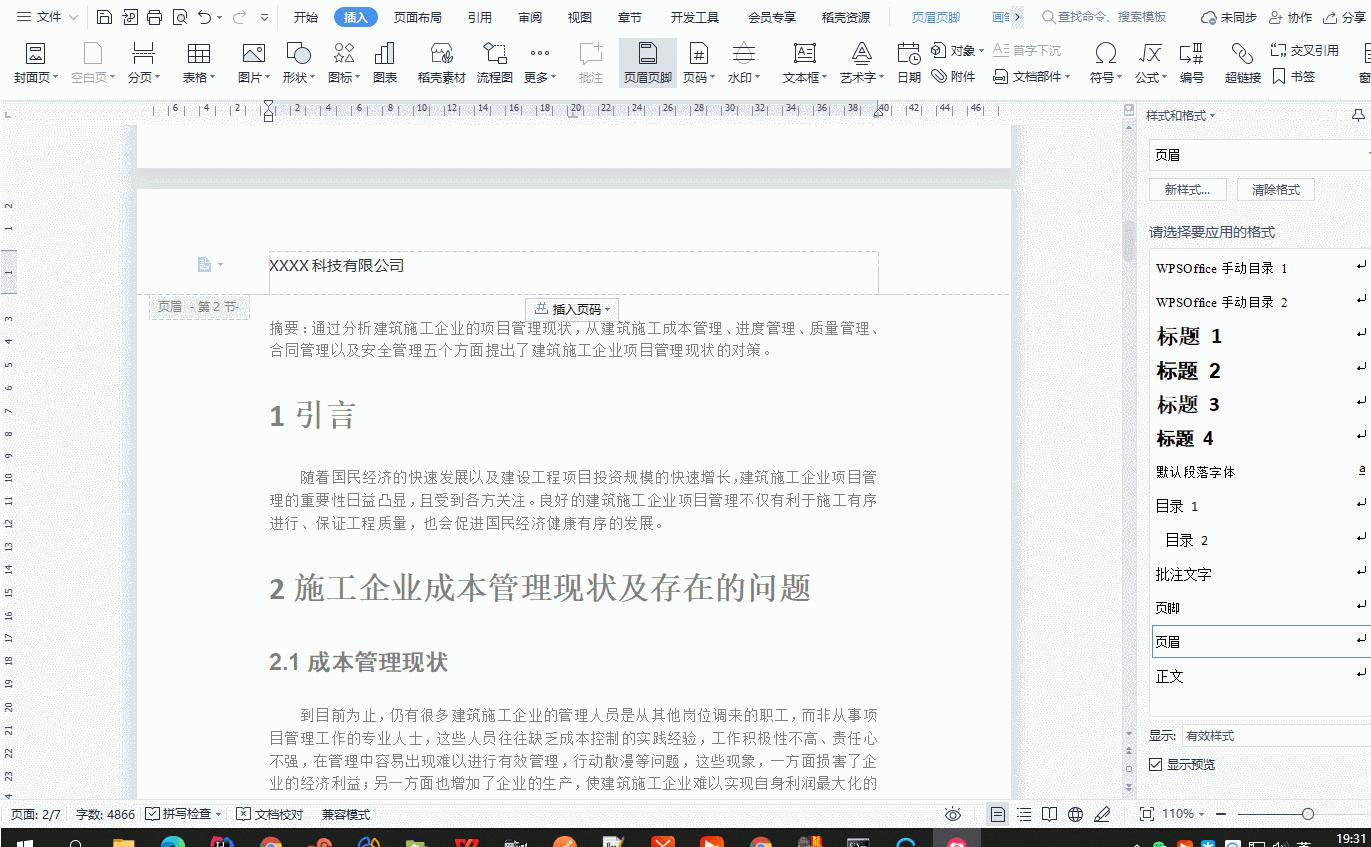Click the 新样式 button
The width and height of the screenshot is (1371, 847).
[1187, 189]
